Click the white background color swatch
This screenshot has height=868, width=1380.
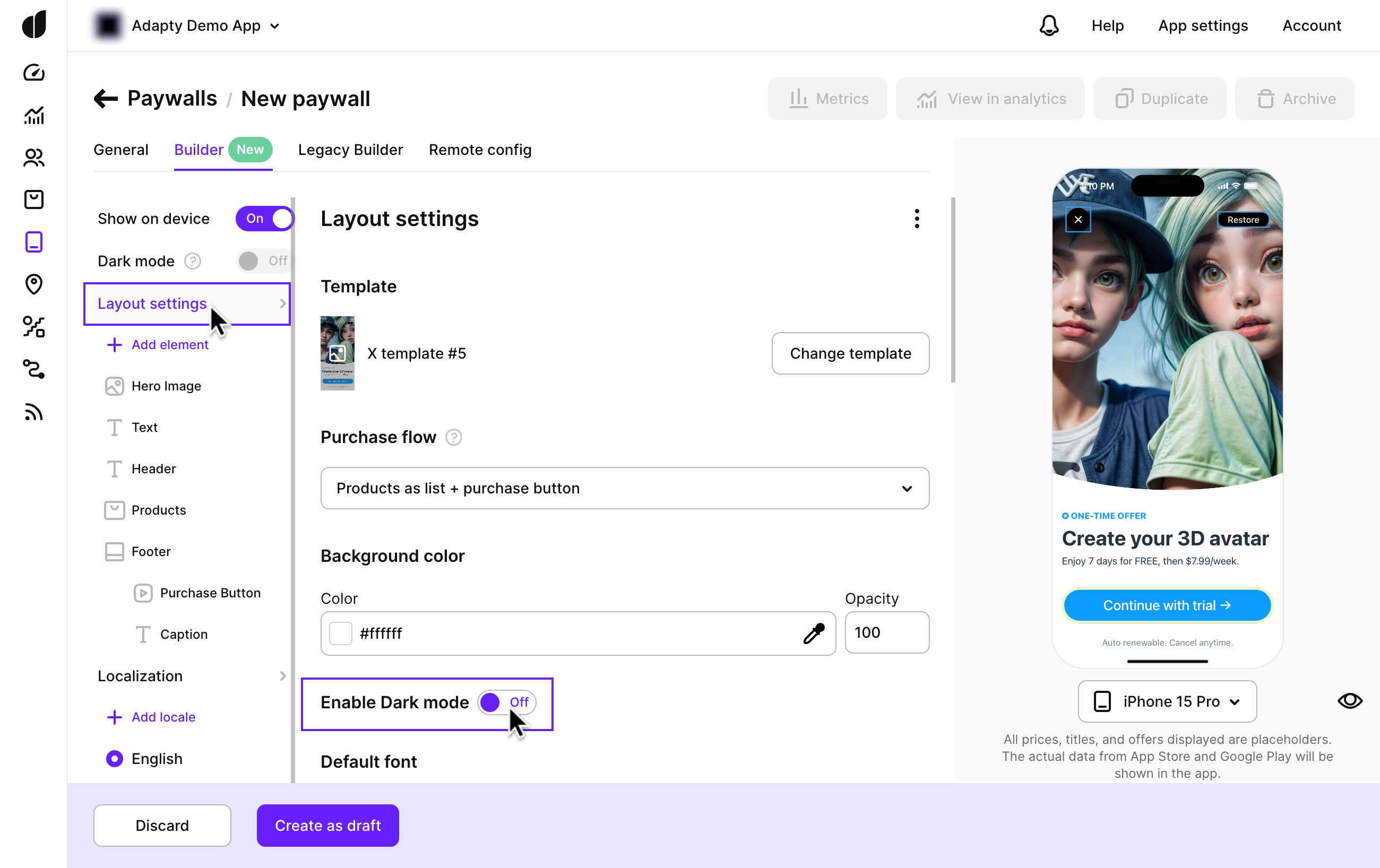[x=340, y=633]
